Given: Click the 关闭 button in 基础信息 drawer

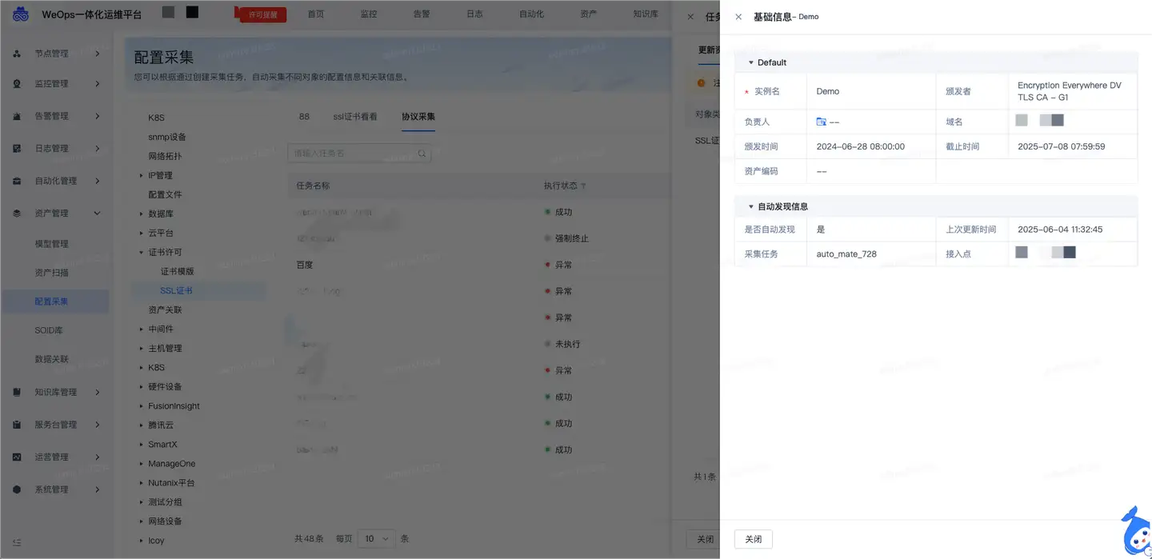Looking at the screenshot, I should 753,539.
